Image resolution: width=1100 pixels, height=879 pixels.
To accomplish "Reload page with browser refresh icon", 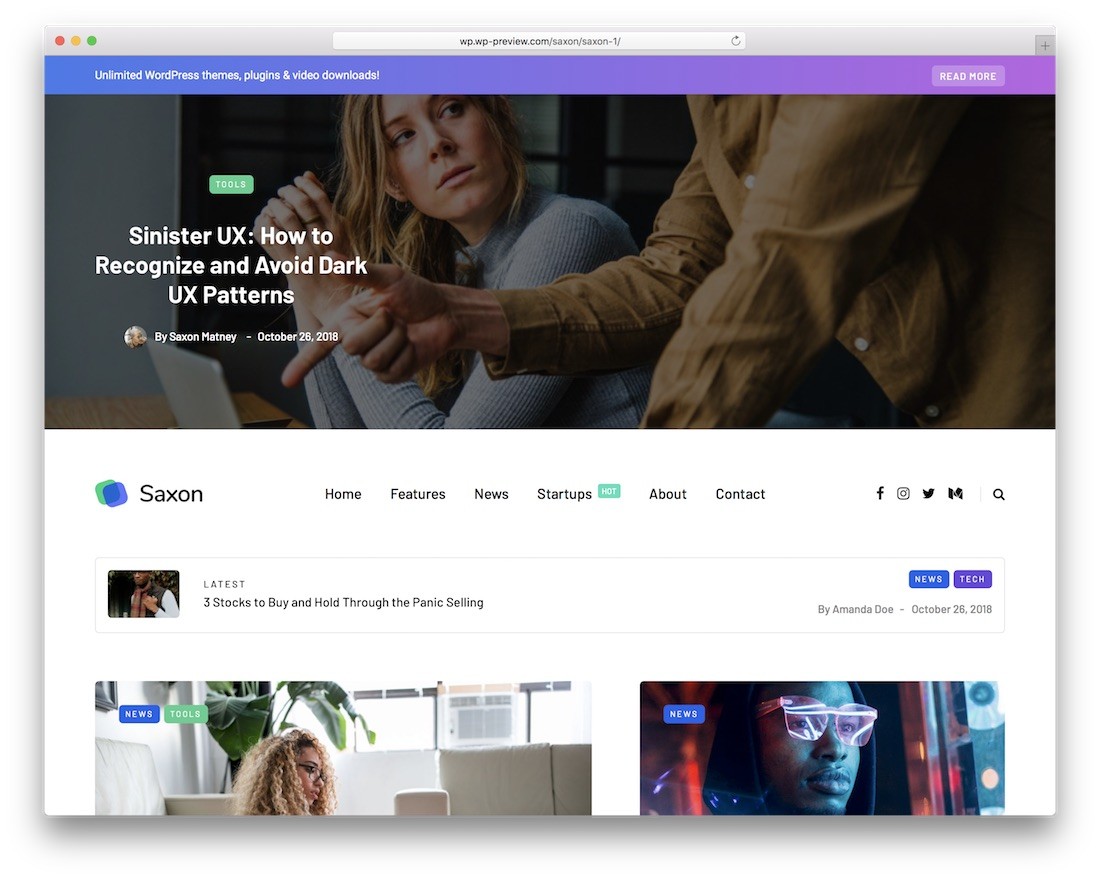I will [x=735, y=41].
